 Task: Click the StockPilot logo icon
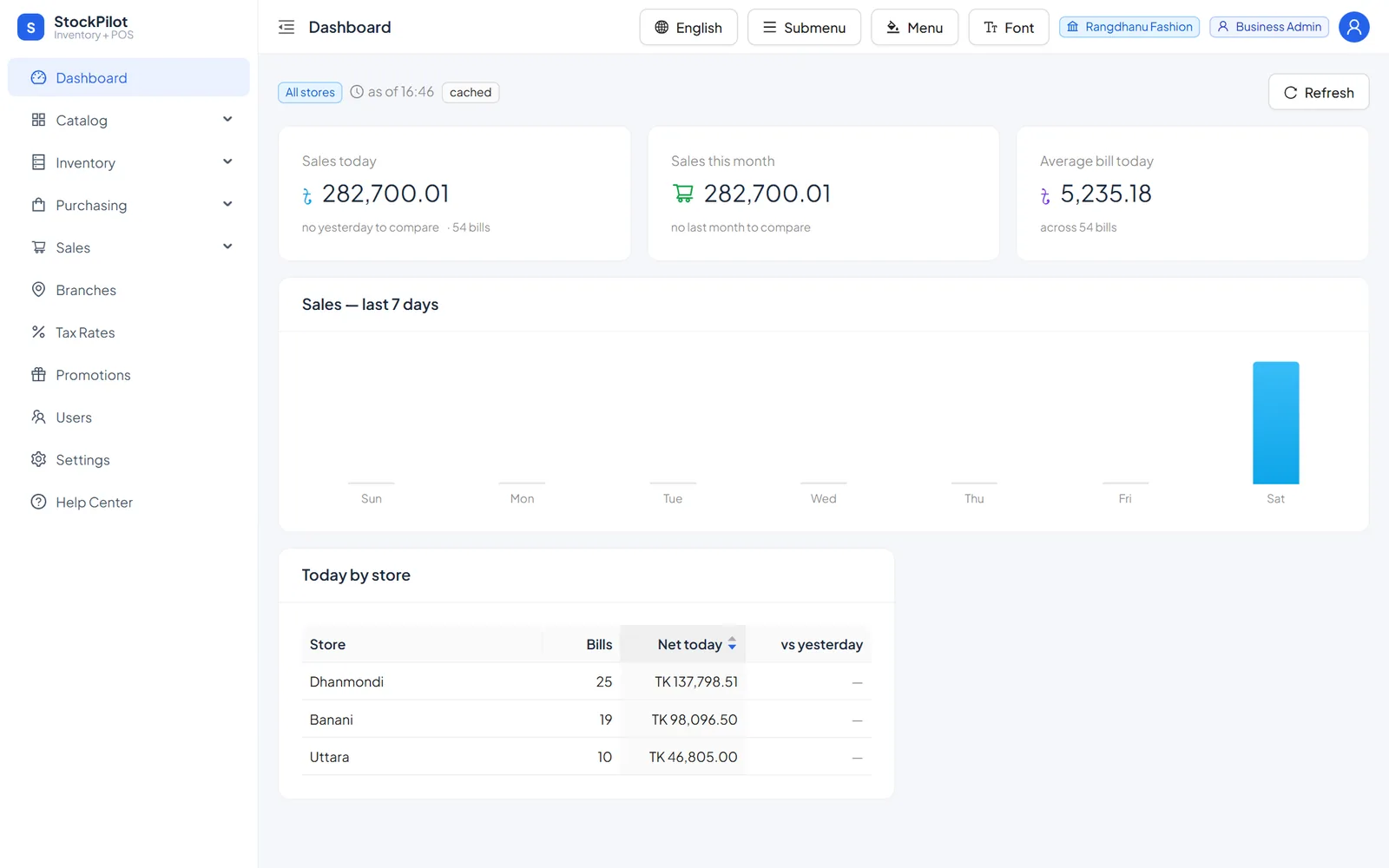coord(31,28)
